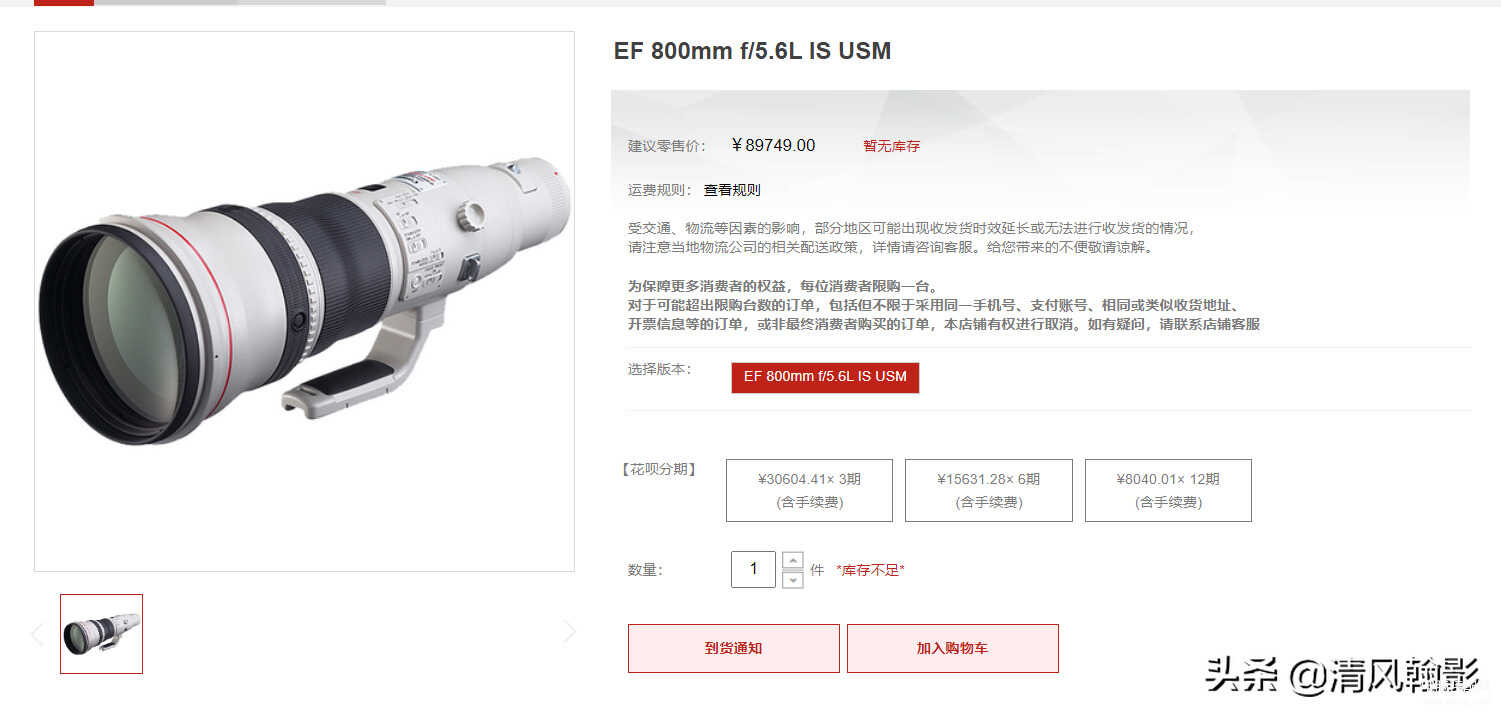Click the next thumbnail arrow
Screen dimensions: 1501x715
570,632
